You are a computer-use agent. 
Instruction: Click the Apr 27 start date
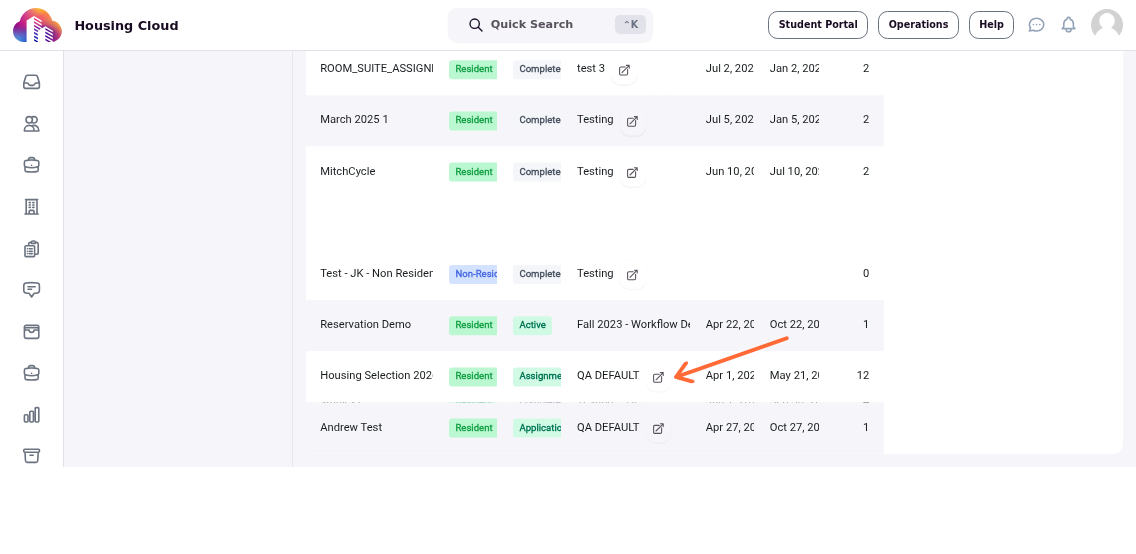(730, 427)
